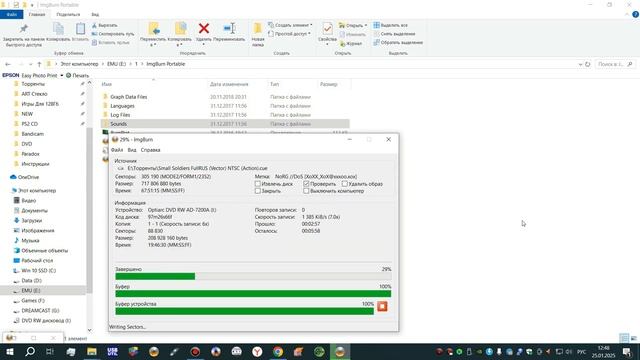Open the address bar history dropdown
Image resolution: width=640 pixels, height=360 pixels.
tap(580, 64)
